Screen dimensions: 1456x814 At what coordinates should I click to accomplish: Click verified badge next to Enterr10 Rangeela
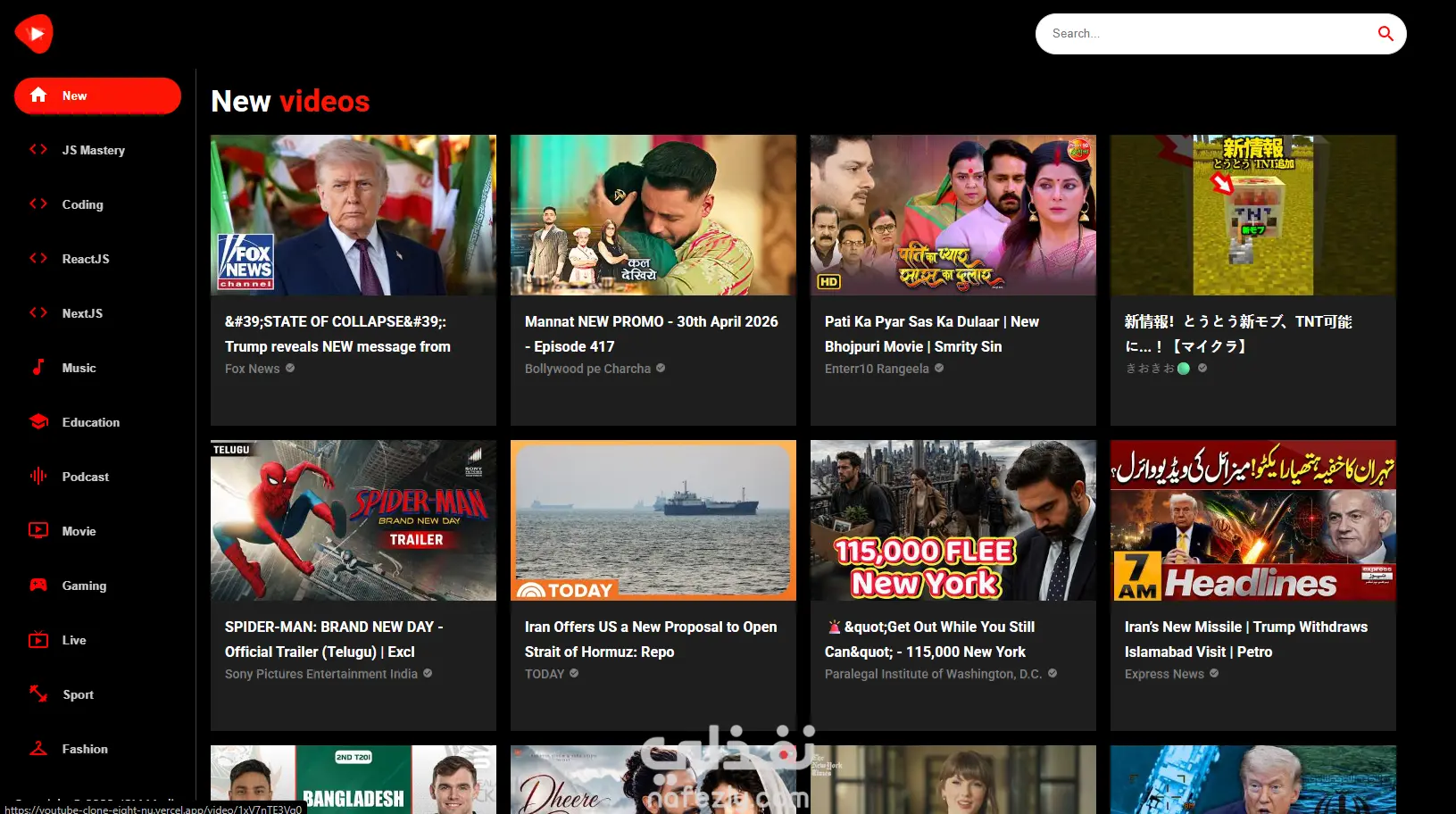(x=939, y=368)
